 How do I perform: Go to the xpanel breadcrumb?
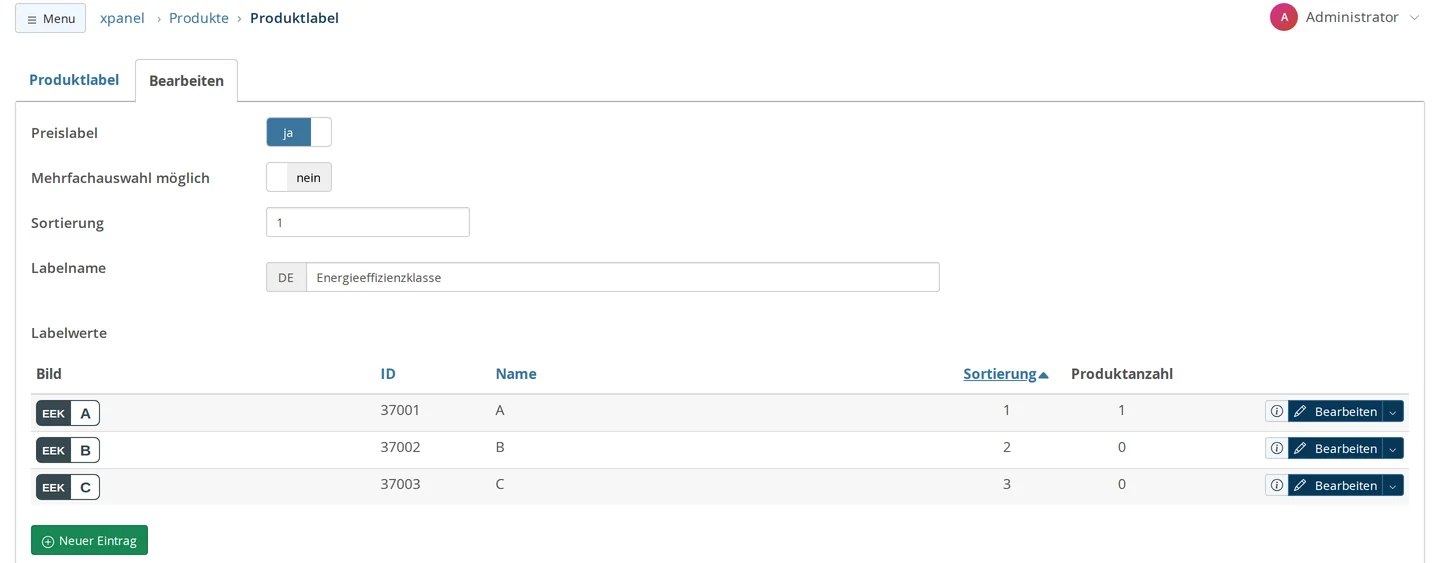(x=122, y=18)
